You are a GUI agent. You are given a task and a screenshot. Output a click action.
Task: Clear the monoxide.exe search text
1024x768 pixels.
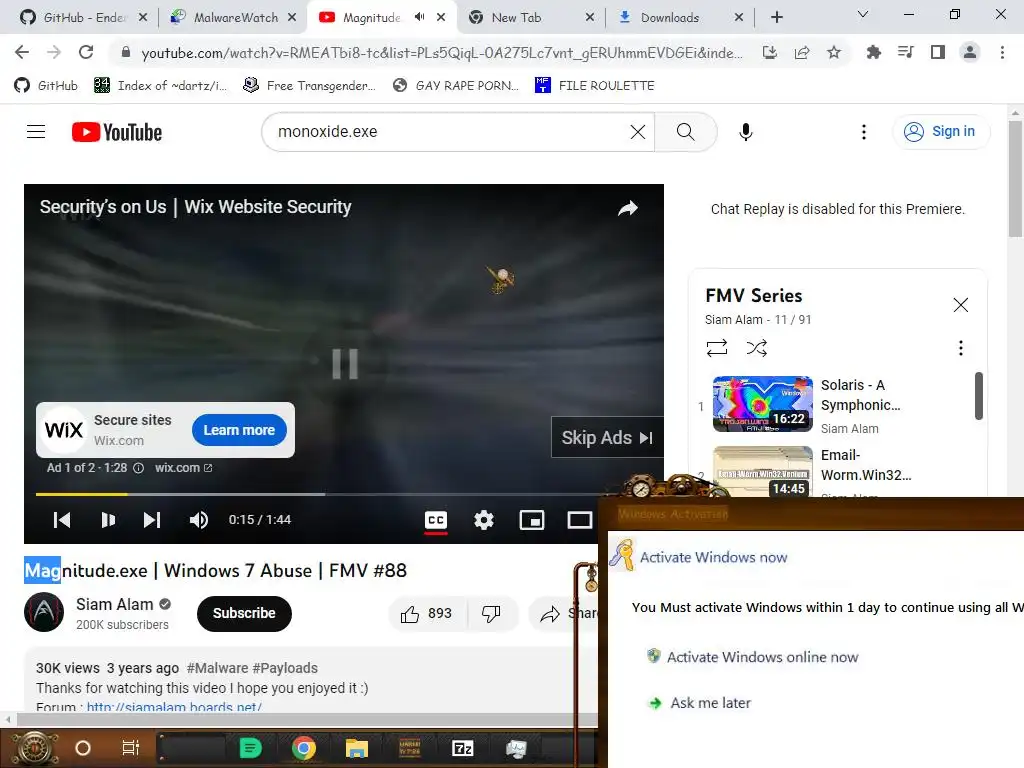638,132
